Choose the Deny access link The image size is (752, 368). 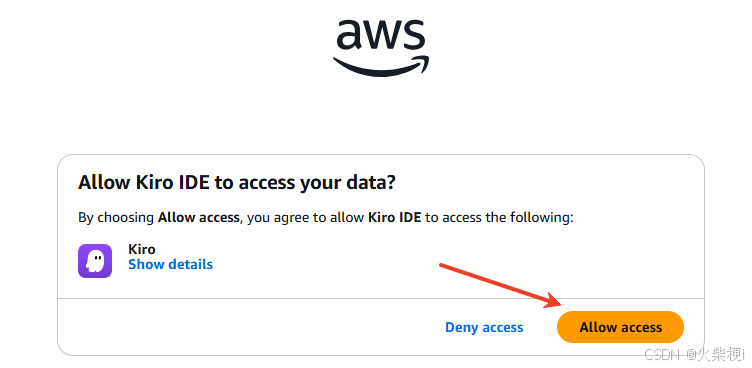pos(484,327)
